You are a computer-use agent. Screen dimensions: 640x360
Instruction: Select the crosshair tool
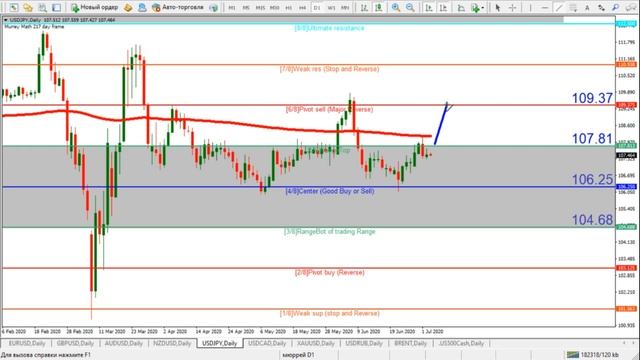click(x=512, y=7)
